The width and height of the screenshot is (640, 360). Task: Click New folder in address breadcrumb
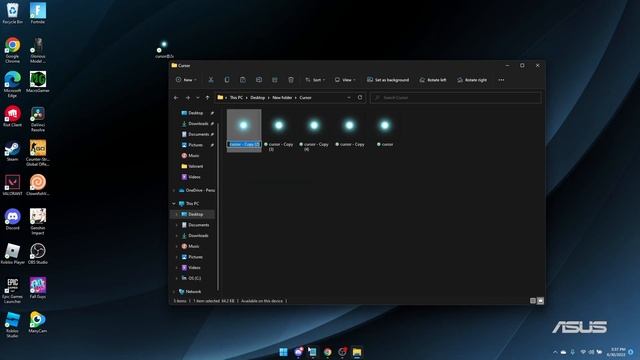click(282, 98)
